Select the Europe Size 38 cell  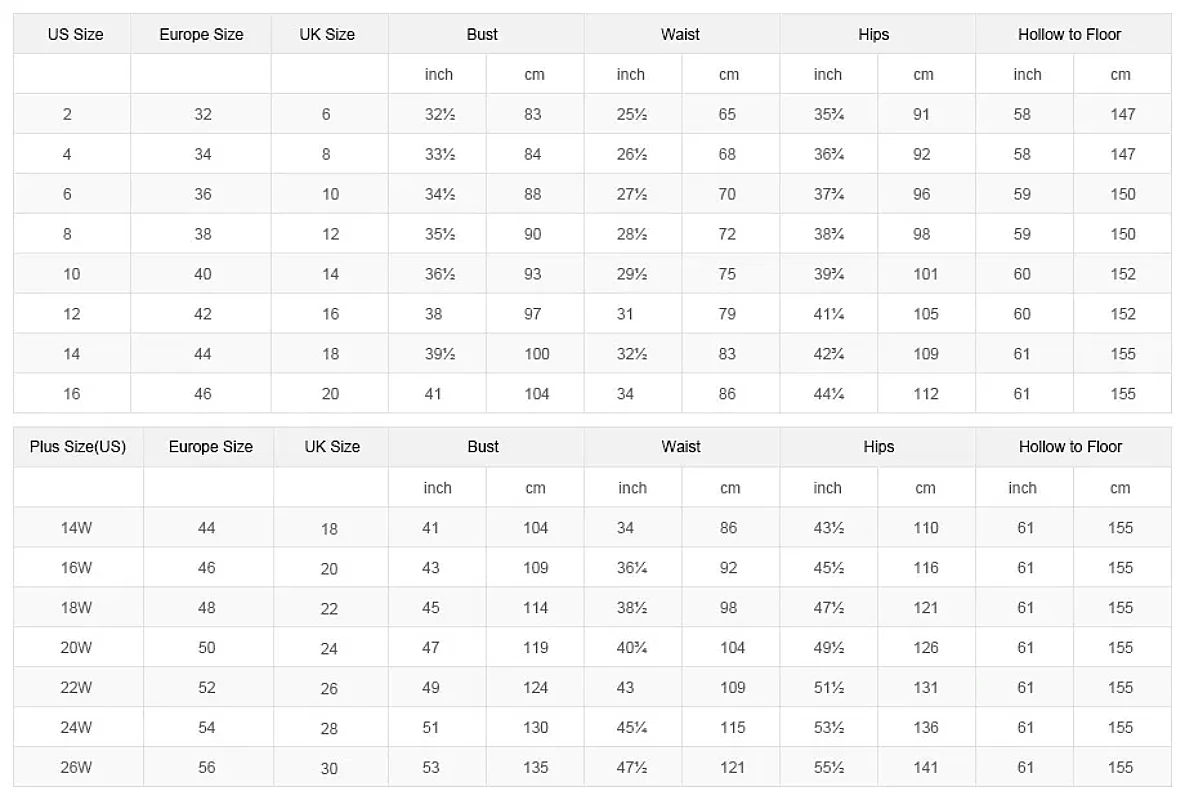click(x=203, y=234)
